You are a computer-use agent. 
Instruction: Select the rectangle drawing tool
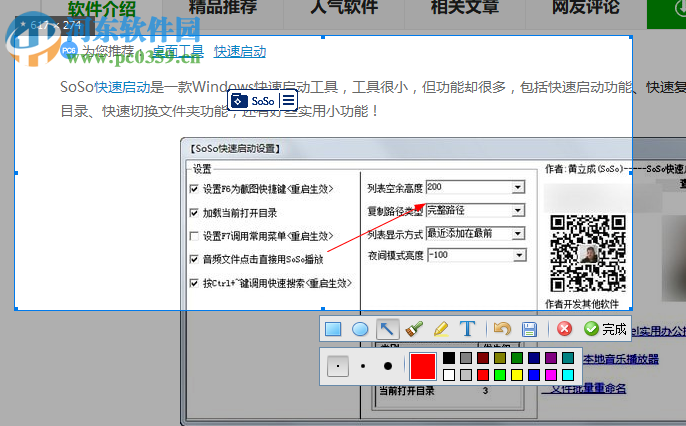tap(333, 329)
